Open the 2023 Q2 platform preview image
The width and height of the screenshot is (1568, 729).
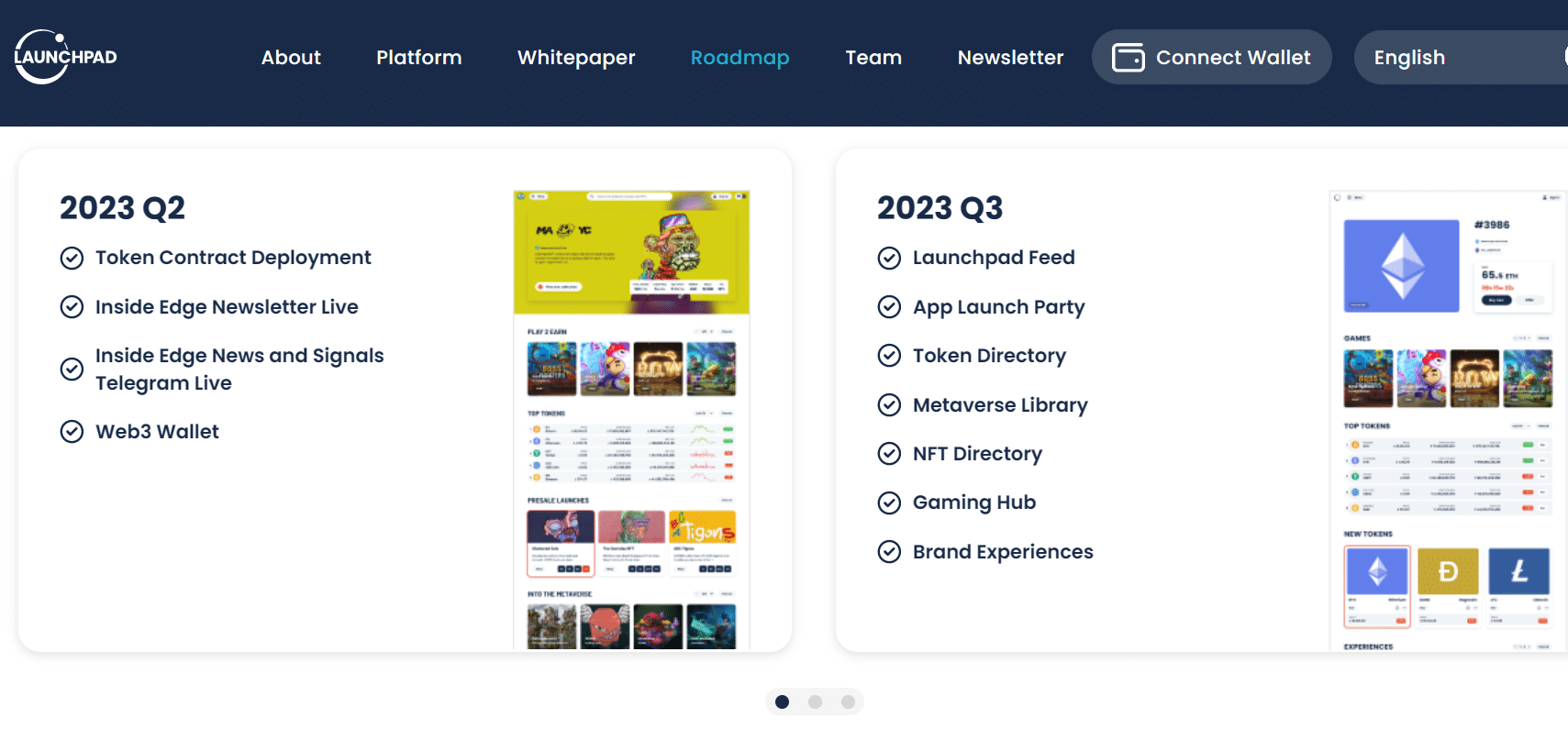click(x=631, y=420)
